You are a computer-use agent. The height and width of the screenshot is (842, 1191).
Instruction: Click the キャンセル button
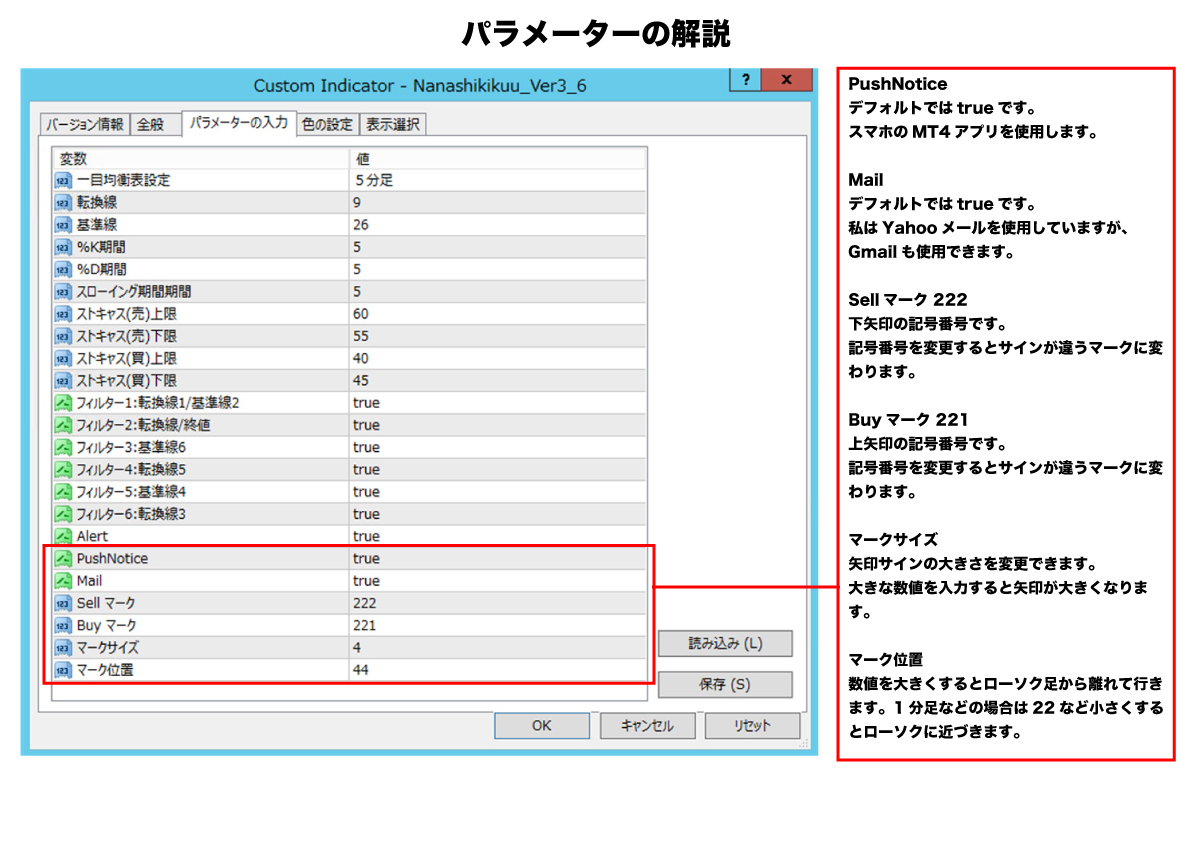pyautogui.click(x=647, y=726)
